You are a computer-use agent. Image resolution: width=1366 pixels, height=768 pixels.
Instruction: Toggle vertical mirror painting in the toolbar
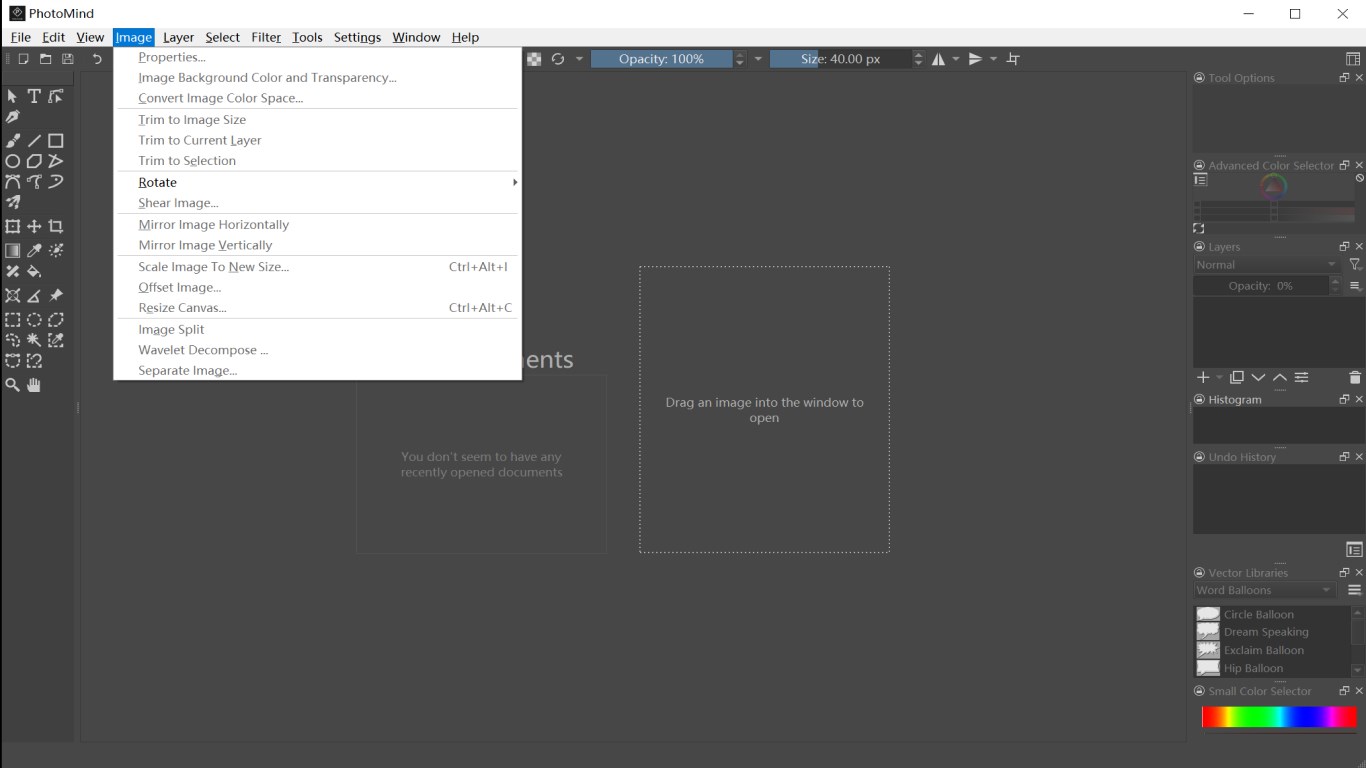975,59
